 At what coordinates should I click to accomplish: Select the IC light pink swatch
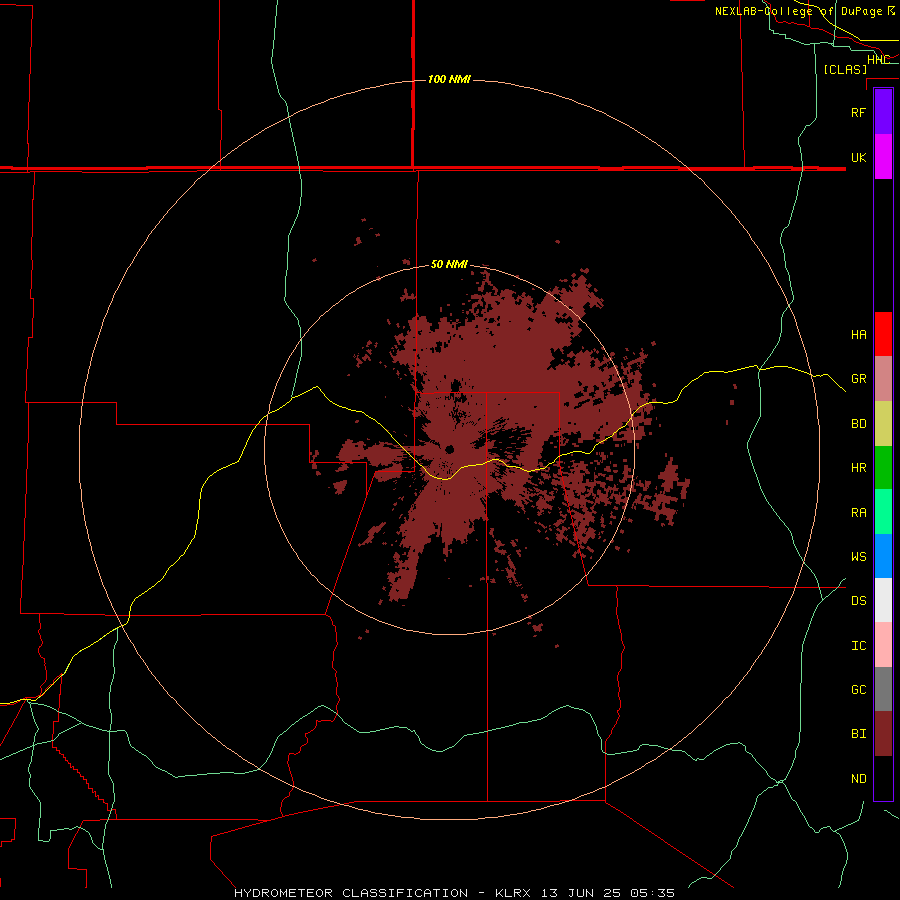click(883, 645)
